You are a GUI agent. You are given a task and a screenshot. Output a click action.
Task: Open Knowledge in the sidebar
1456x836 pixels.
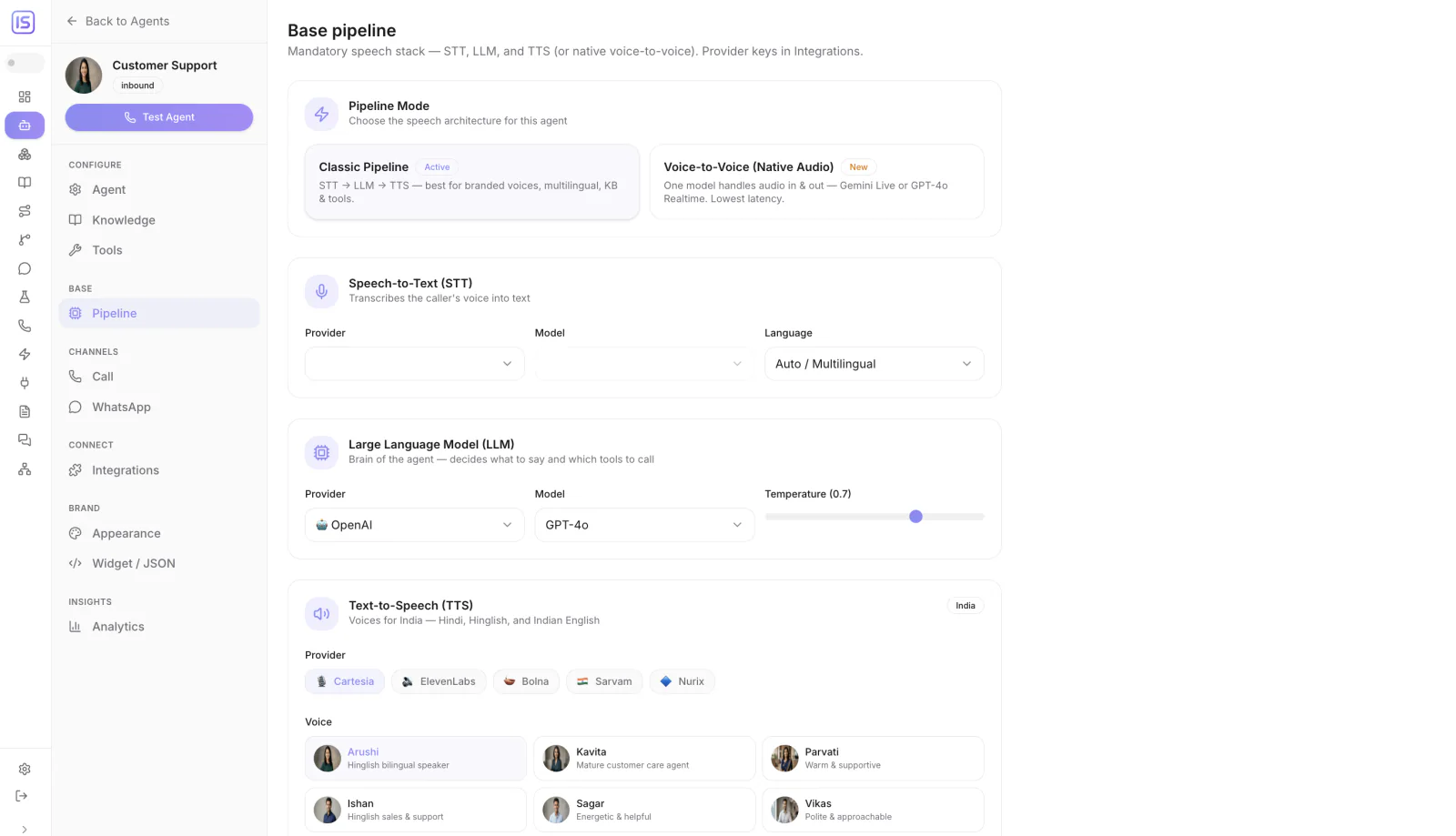click(x=159, y=220)
